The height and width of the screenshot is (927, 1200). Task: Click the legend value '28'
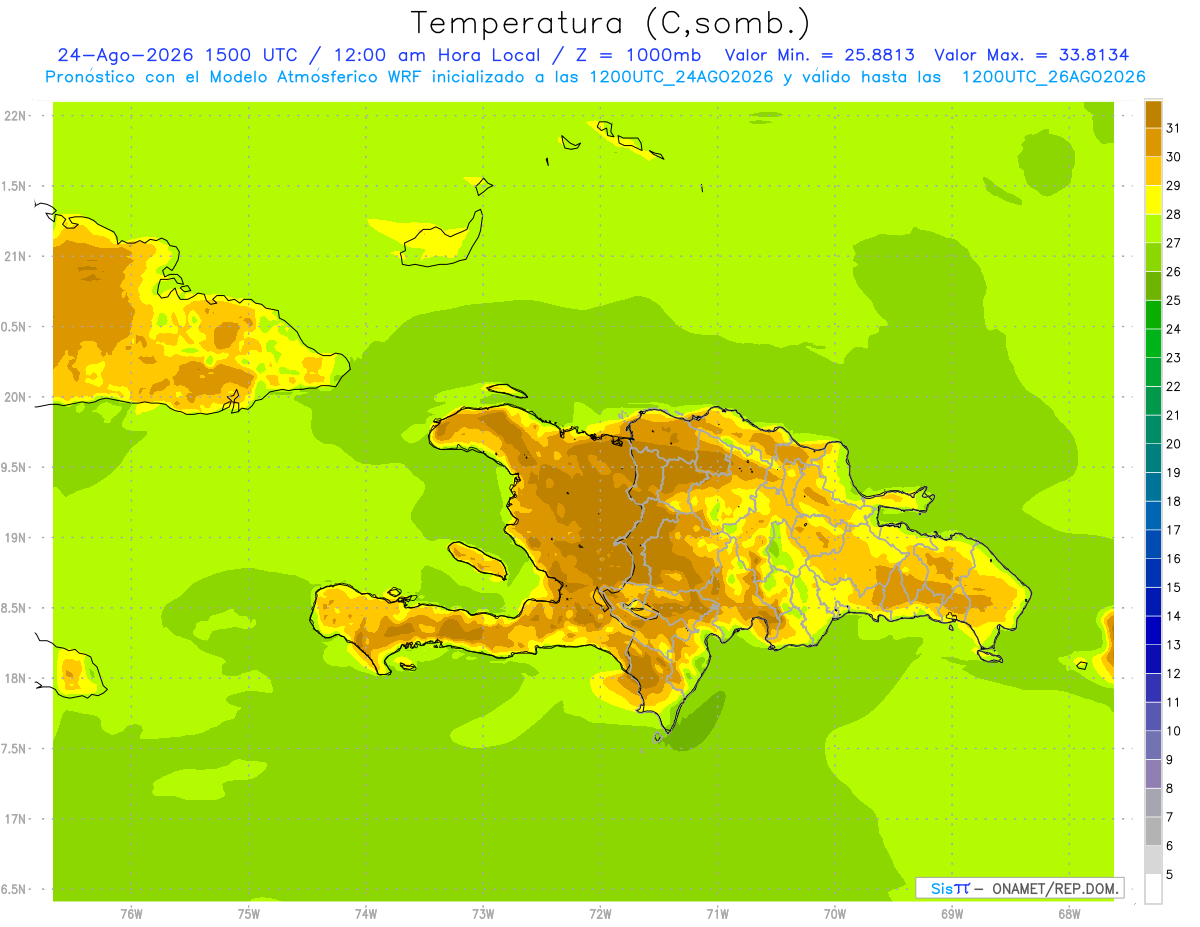pyautogui.click(x=1174, y=214)
